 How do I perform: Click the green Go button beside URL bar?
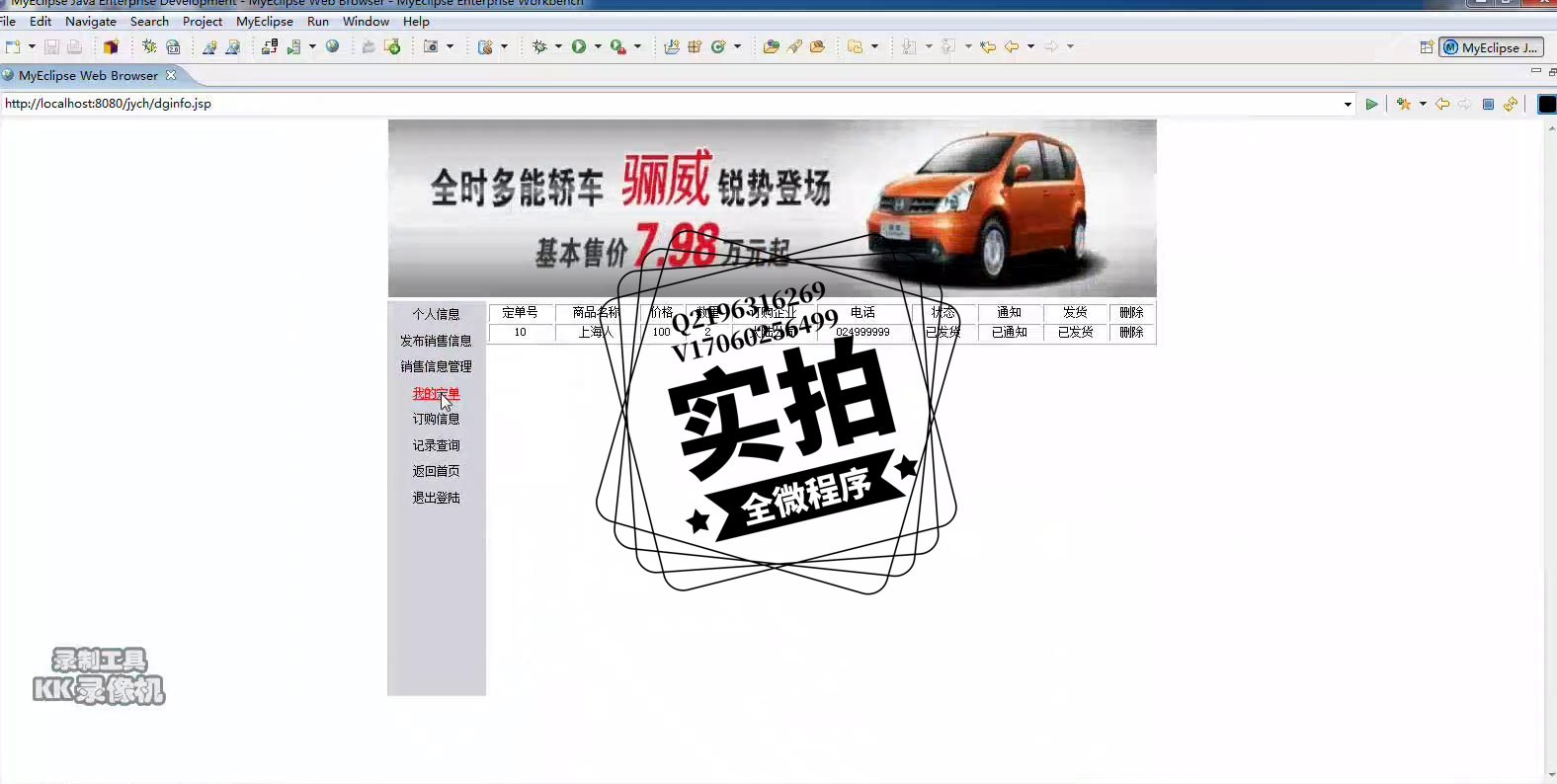[x=1371, y=104]
